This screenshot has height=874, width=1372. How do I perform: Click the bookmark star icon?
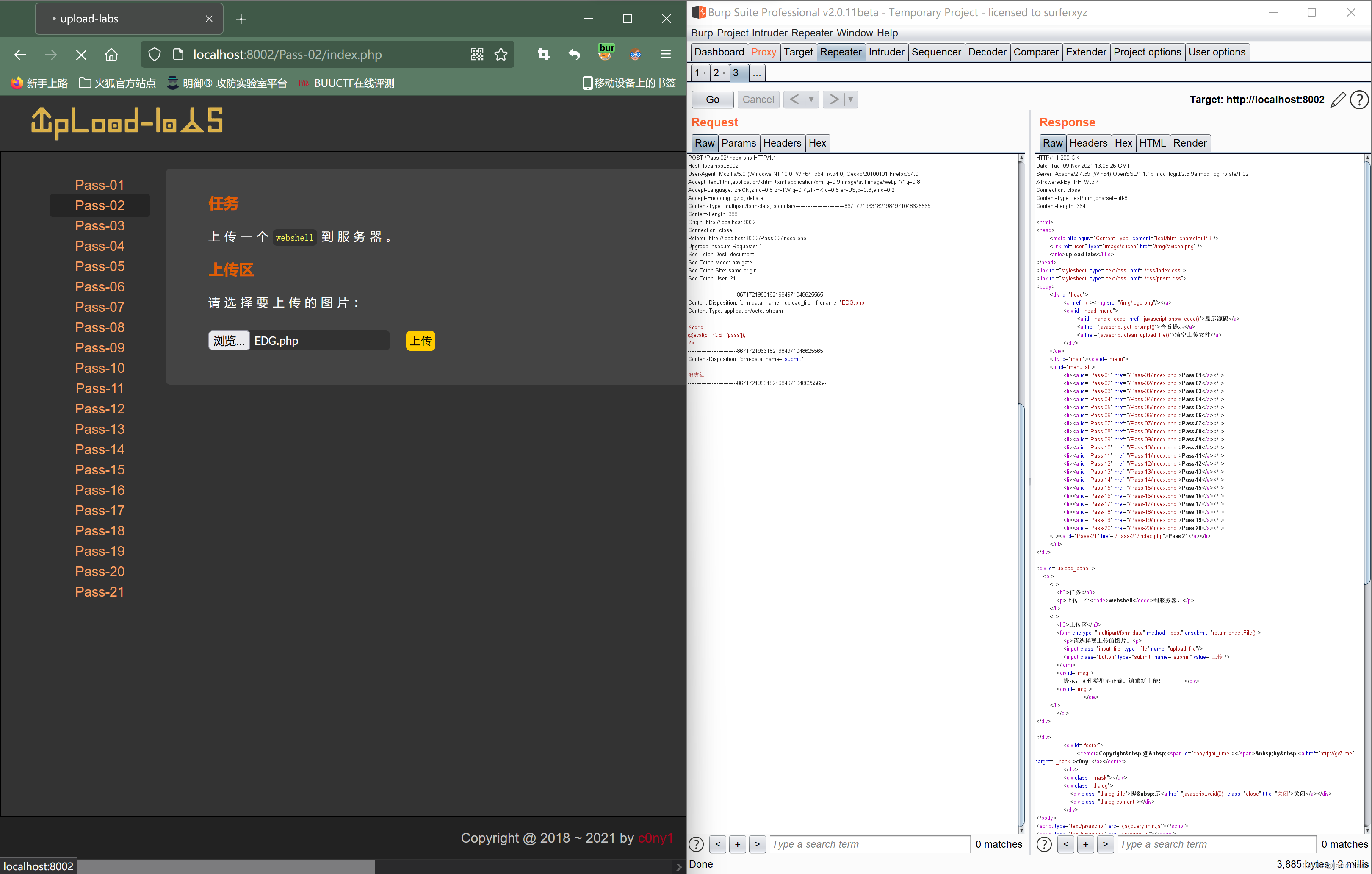click(501, 55)
